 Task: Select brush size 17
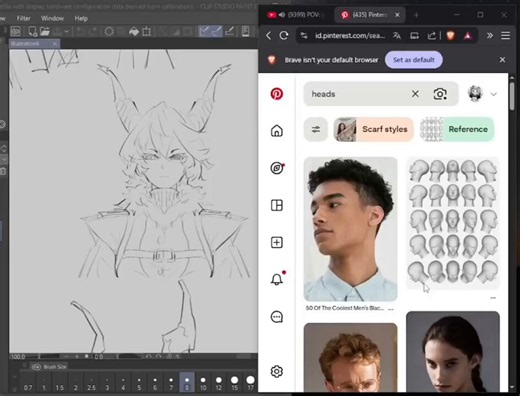pos(250,383)
